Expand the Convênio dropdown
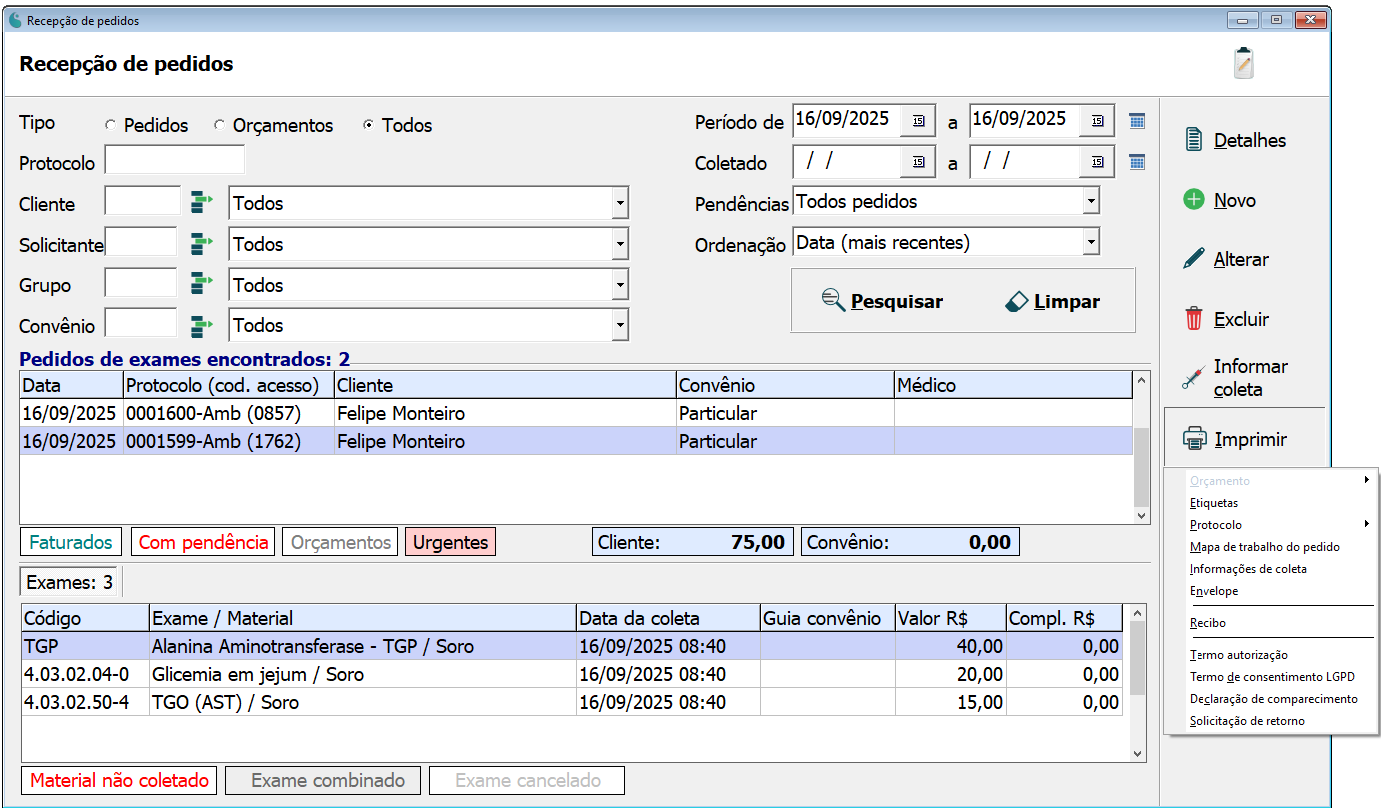Image resolution: width=1381 pixels, height=808 pixels. point(620,325)
